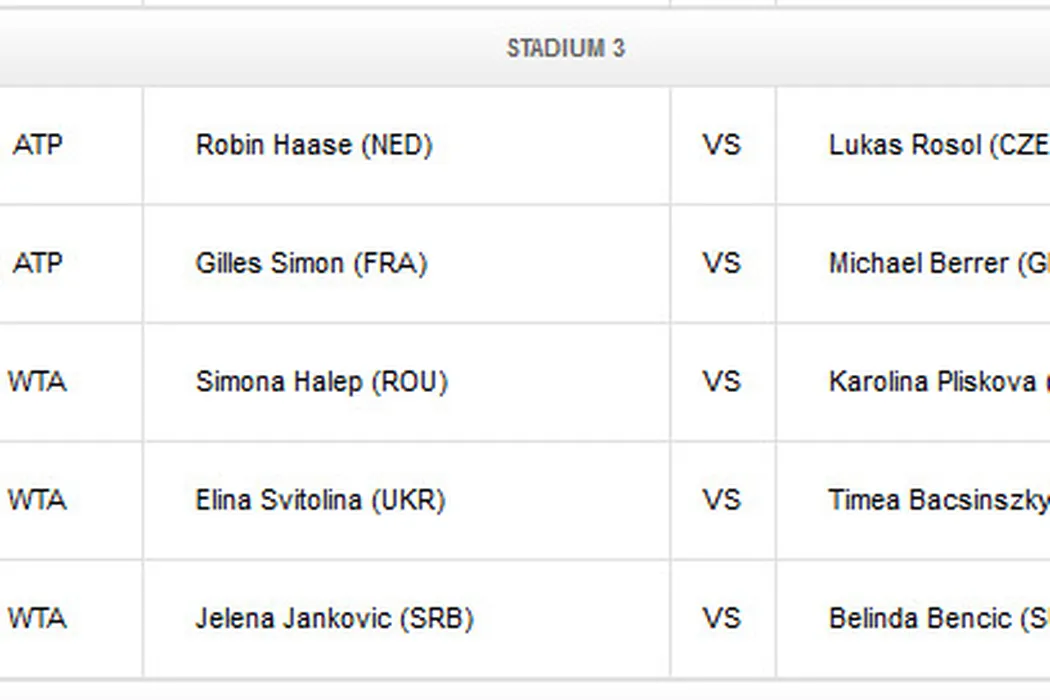Click WTA label in Simona Halep row

tap(38, 381)
